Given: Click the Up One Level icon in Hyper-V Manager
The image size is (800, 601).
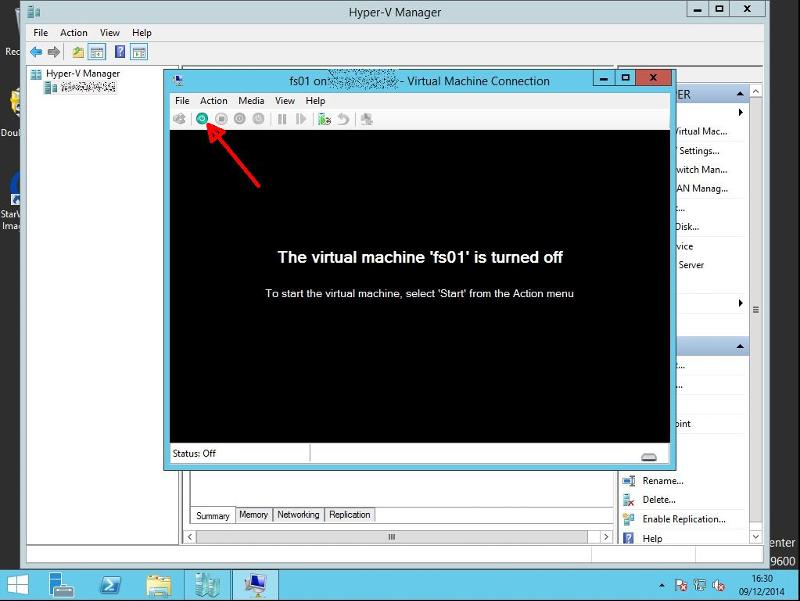Looking at the screenshot, I should 78,52.
